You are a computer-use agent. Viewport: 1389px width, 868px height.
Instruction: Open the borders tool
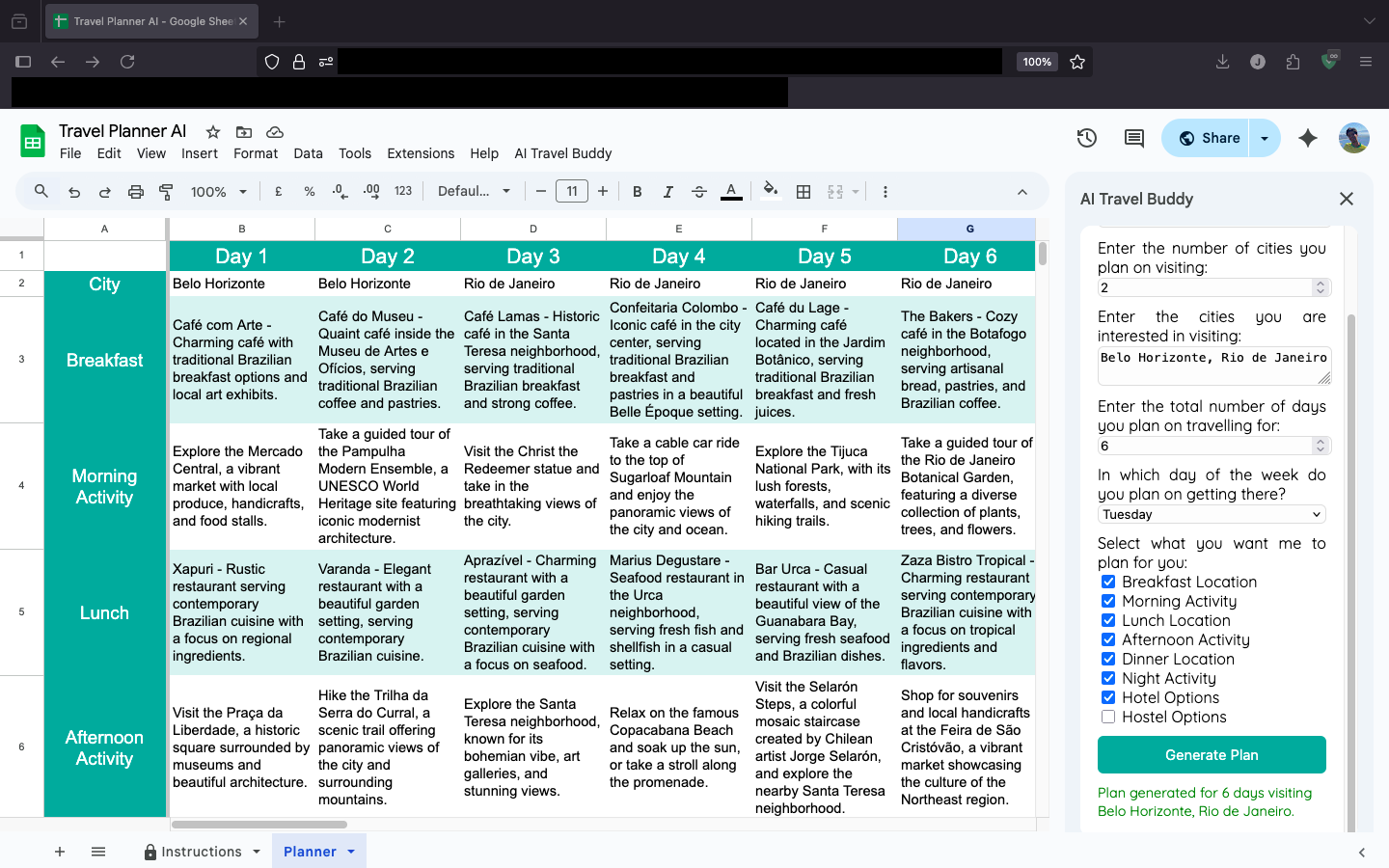(803, 192)
